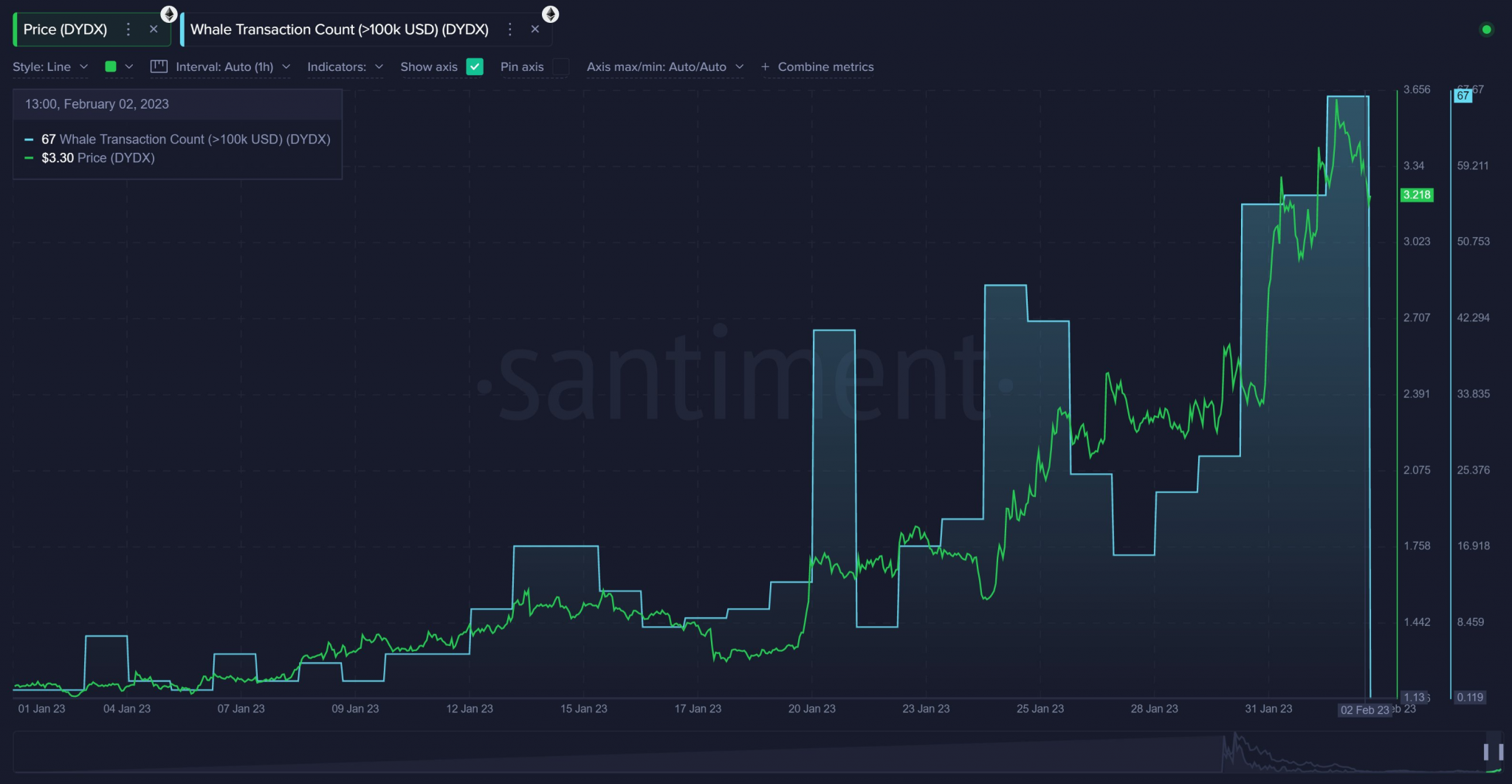Click the green live status indicator
This screenshot has width=1512, height=784.
(1487, 30)
